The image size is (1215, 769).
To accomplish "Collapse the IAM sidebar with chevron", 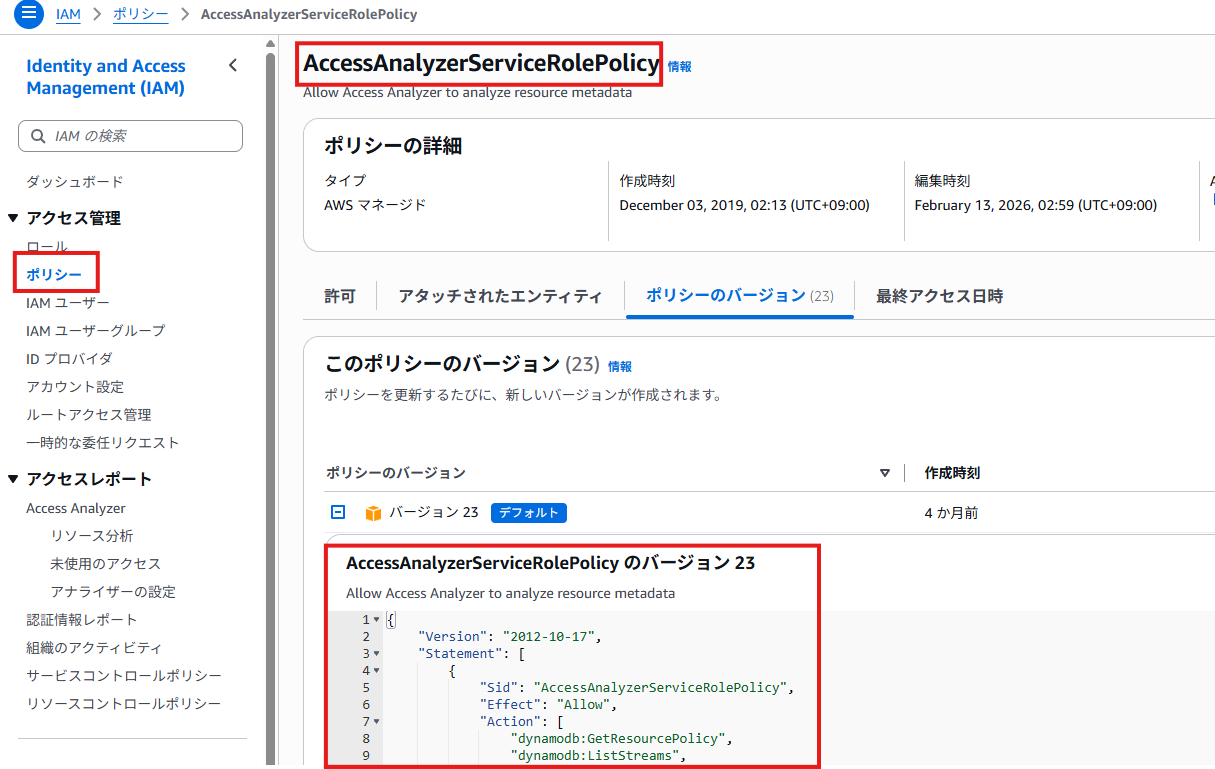I will pyautogui.click(x=233, y=66).
